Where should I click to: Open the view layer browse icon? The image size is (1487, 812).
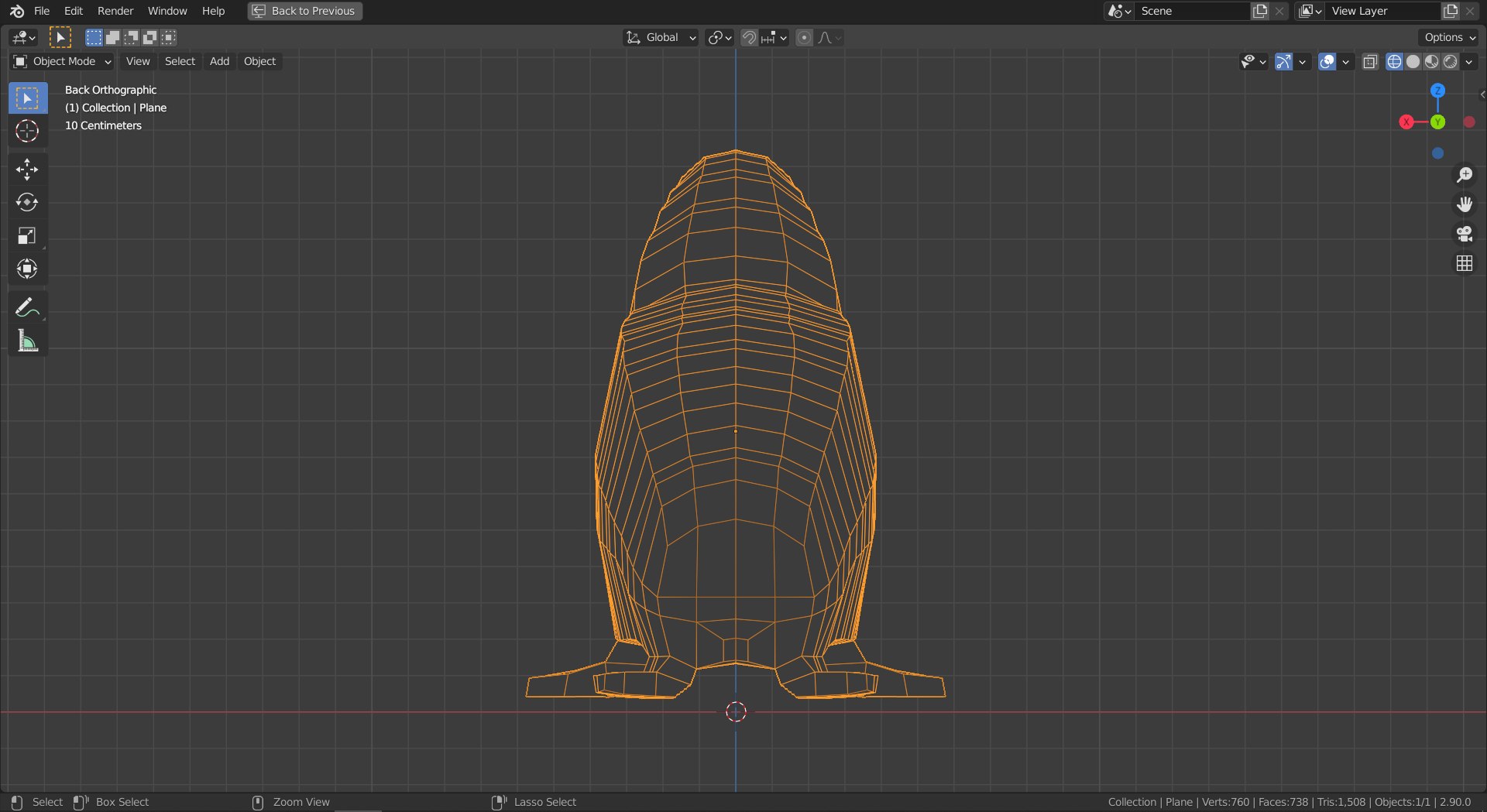pos(1310,11)
